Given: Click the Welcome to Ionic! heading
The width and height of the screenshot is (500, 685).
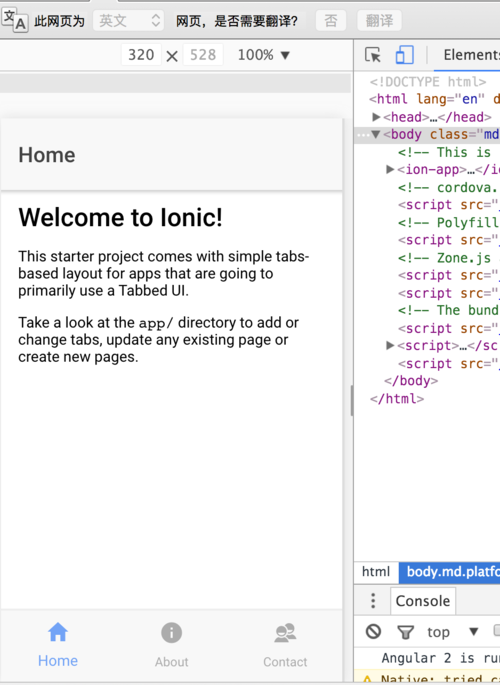Looking at the screenshot, I should [121, 217].
